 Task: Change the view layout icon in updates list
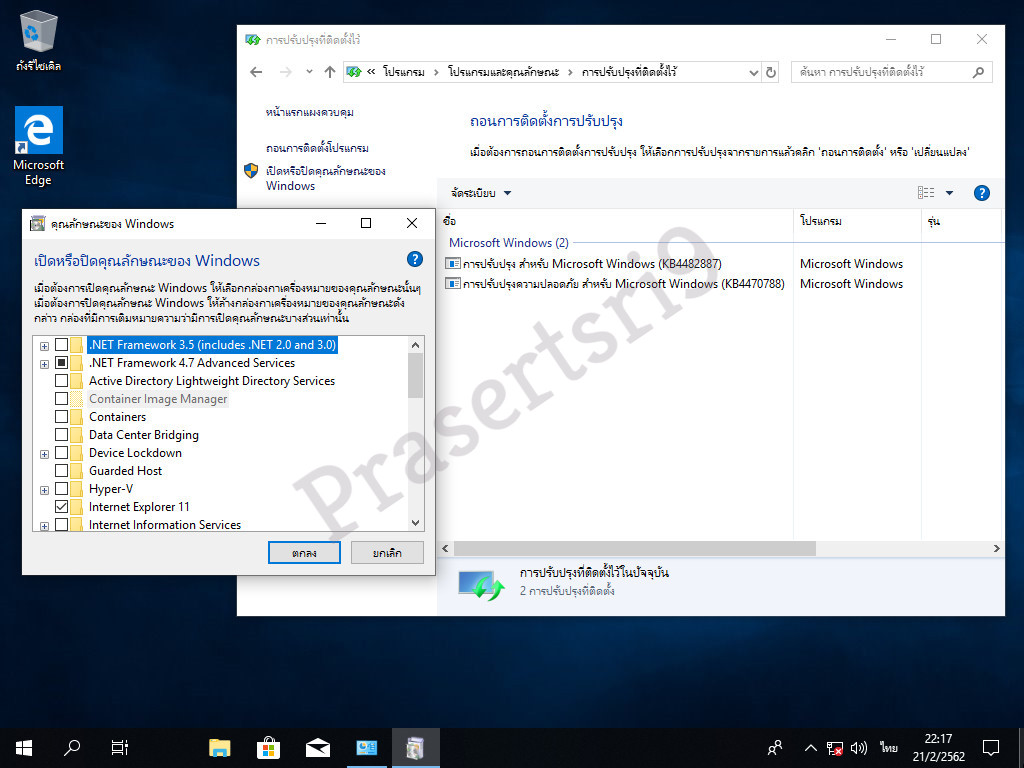[926, 193]
